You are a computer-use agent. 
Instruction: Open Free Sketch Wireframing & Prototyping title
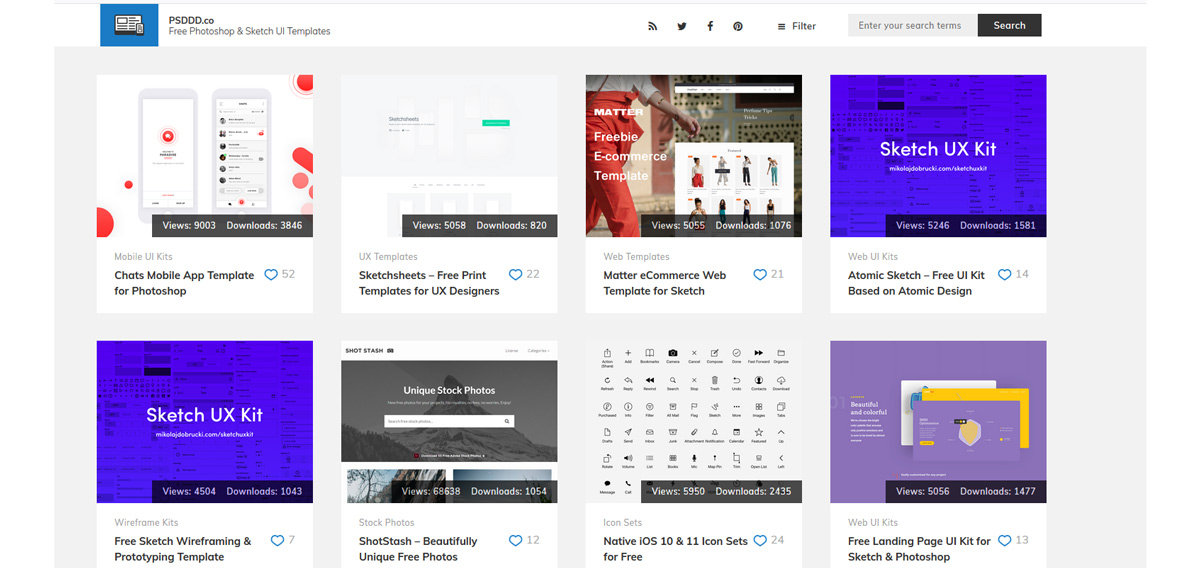(x=183, y=549)
